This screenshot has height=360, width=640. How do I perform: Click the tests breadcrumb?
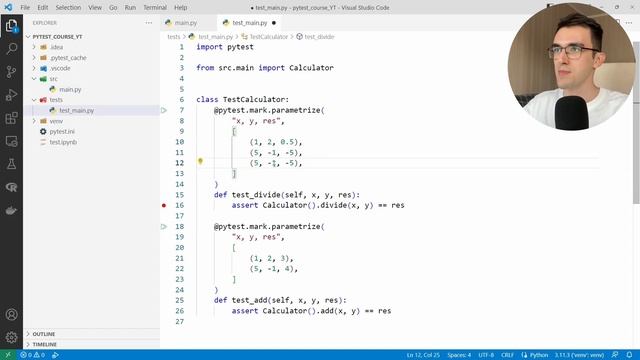(x=173, y=37)
